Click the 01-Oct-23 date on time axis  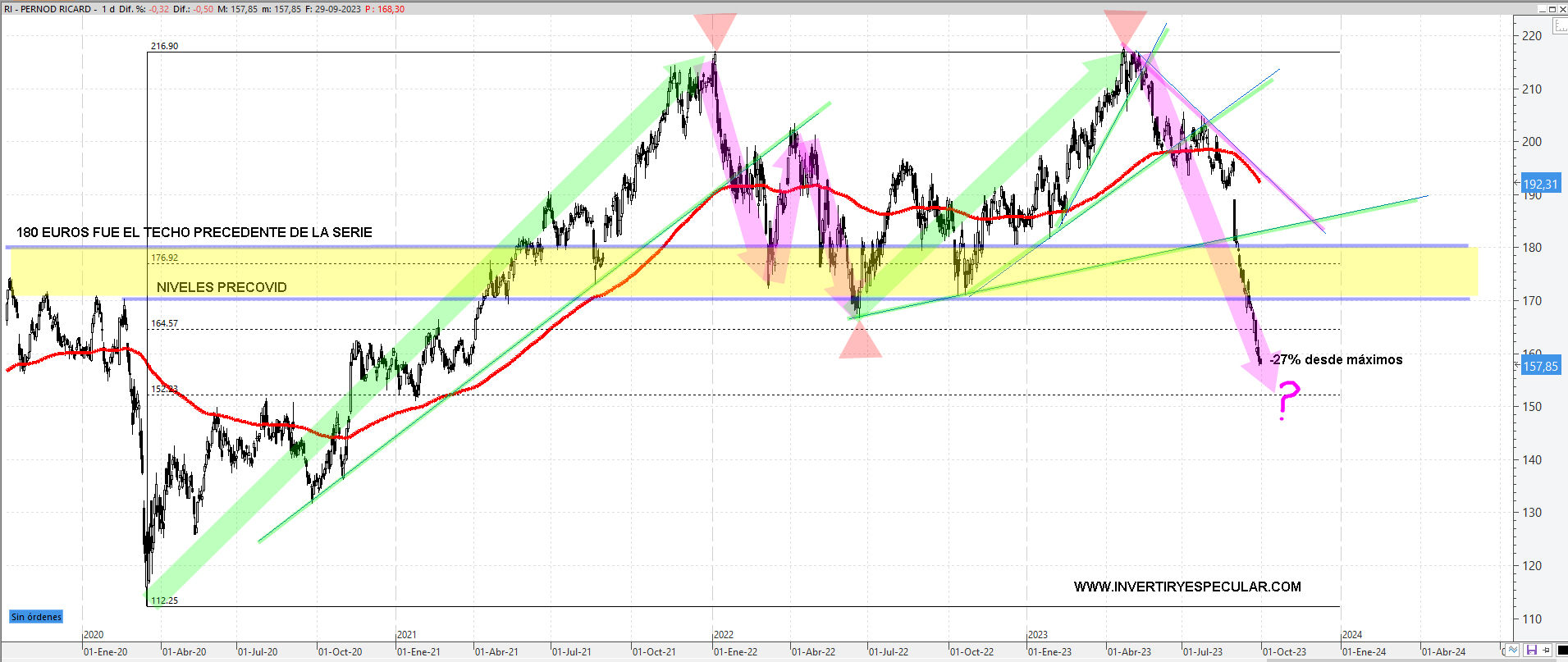point(1284,652)
